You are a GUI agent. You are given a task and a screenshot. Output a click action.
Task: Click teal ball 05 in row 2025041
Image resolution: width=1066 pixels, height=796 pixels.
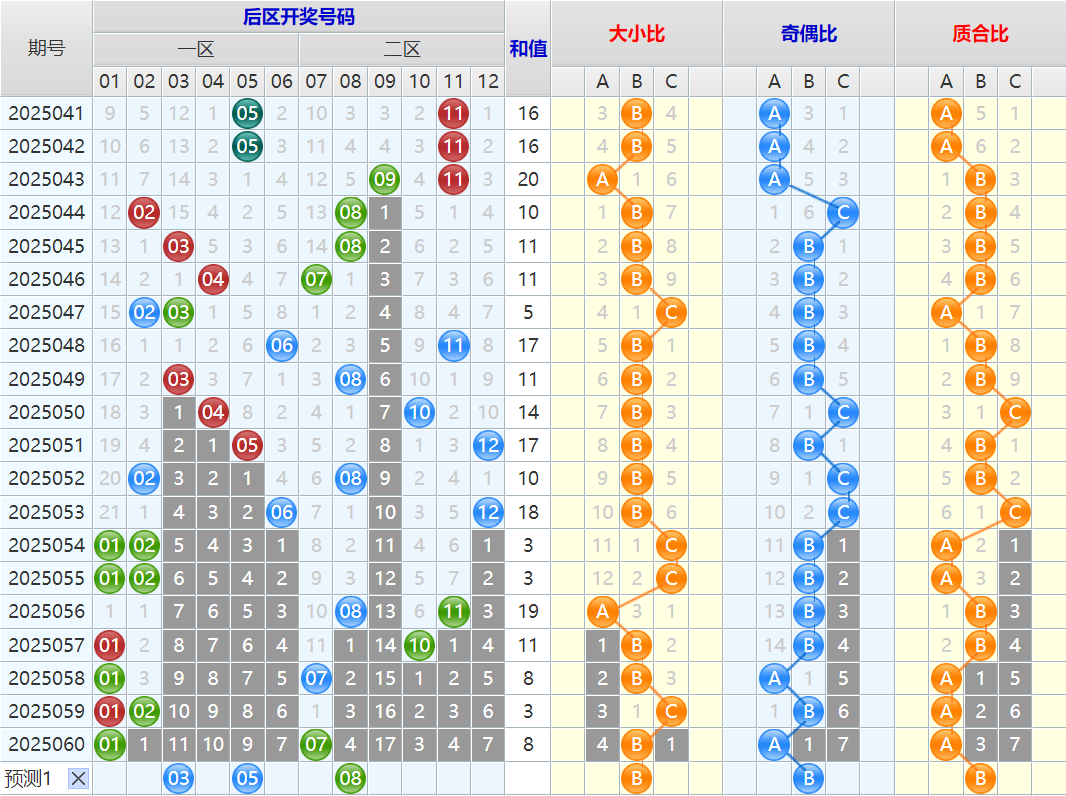point(247,114)
